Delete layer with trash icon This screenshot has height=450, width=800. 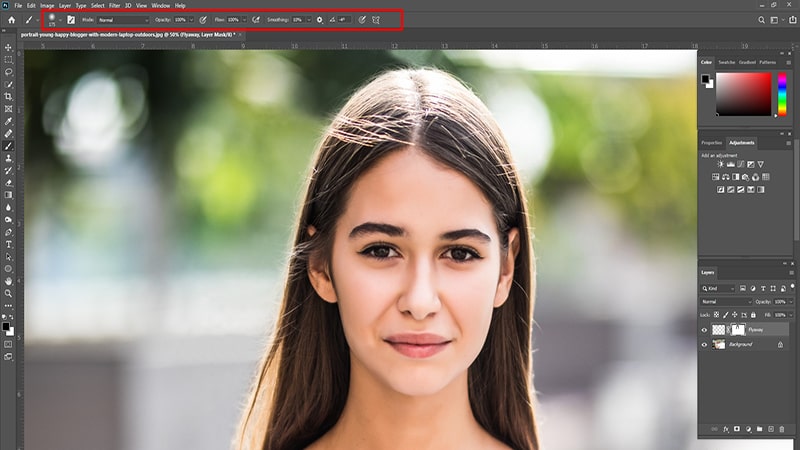[782, 429]
